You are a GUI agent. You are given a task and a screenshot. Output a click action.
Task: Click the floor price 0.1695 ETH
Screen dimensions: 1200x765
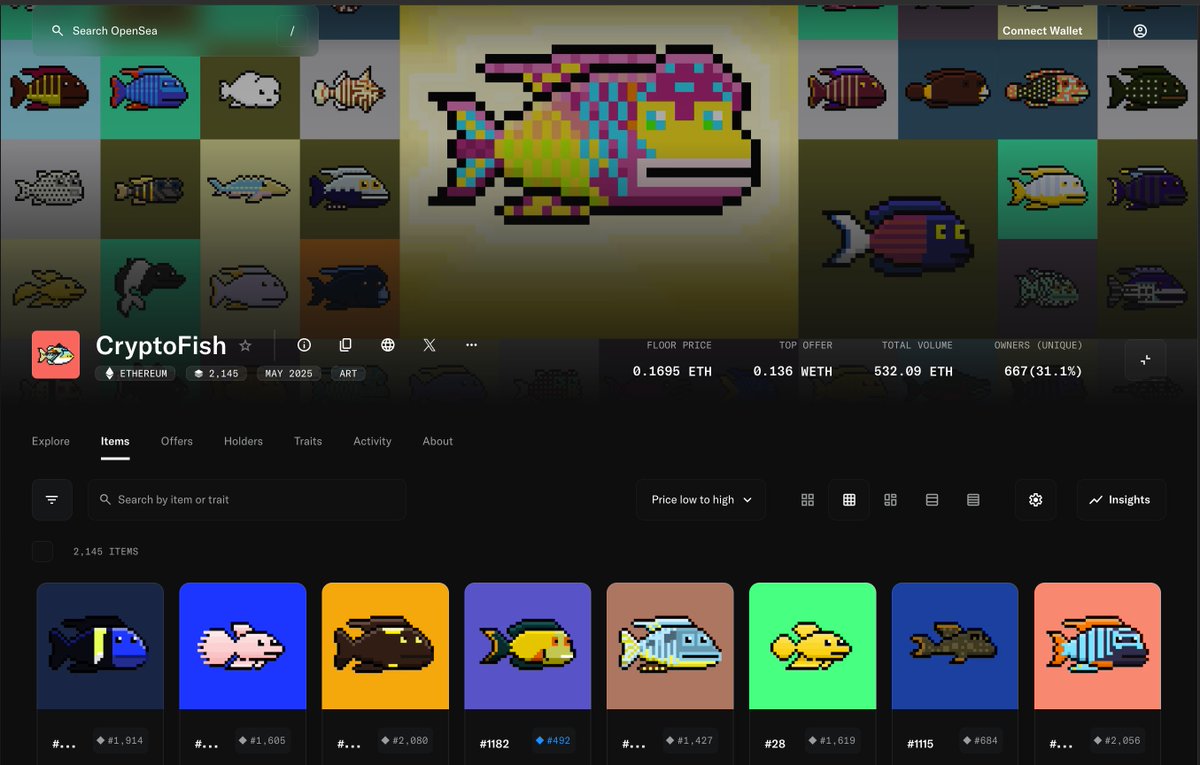672,371
